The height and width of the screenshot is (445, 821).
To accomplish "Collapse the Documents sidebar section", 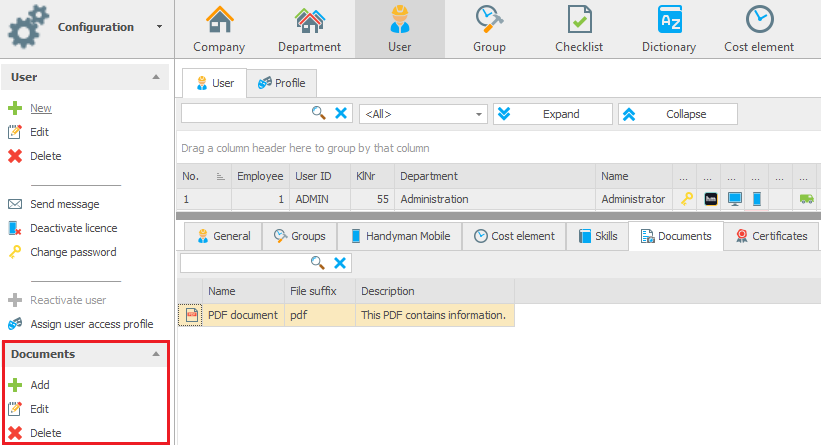I will (156, 354).
